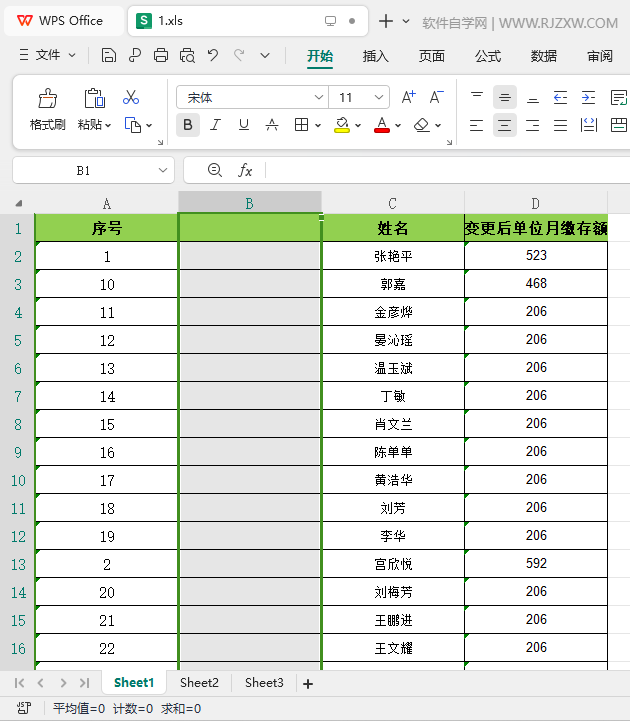Open the 文件 menu dropdown
This screenshot has width=630, height=721.
coord(48,55)
